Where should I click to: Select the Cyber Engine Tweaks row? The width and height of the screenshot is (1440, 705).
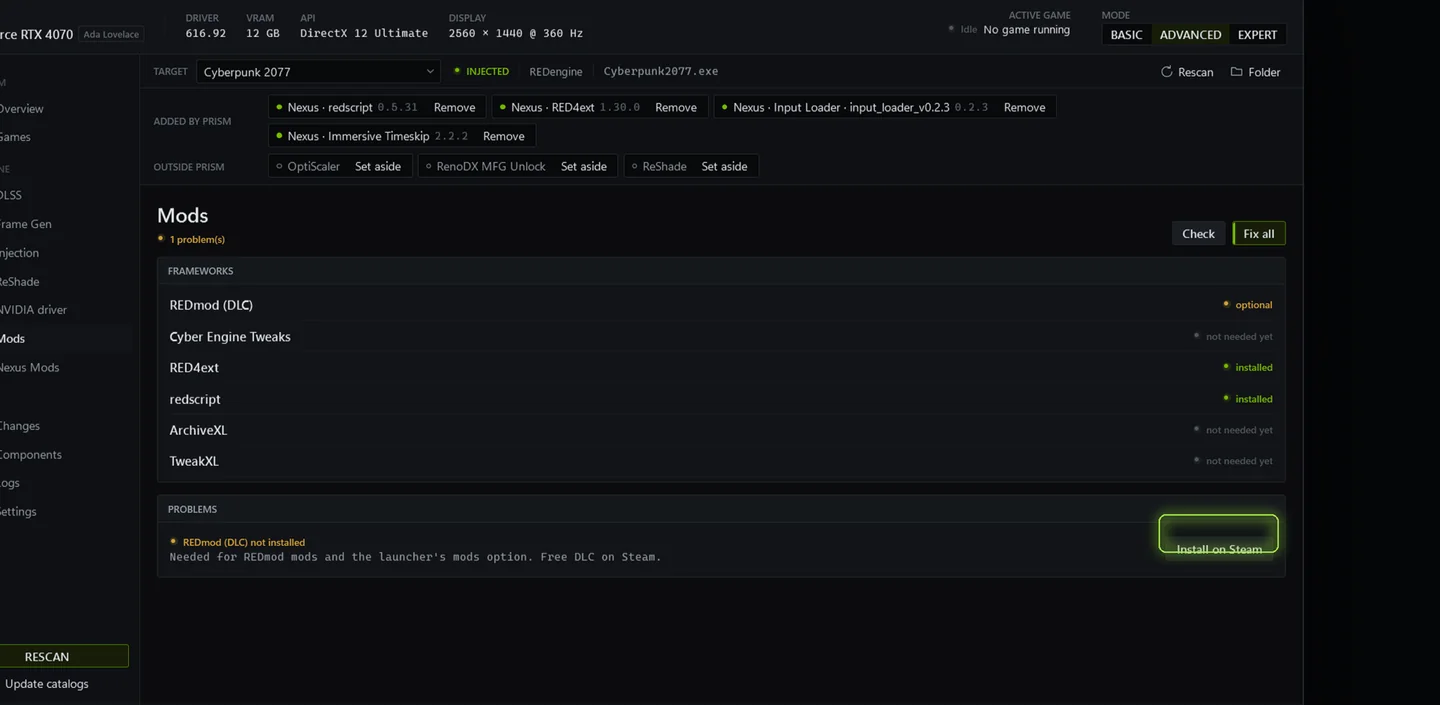pyautogui.click(x=721, y=337)
